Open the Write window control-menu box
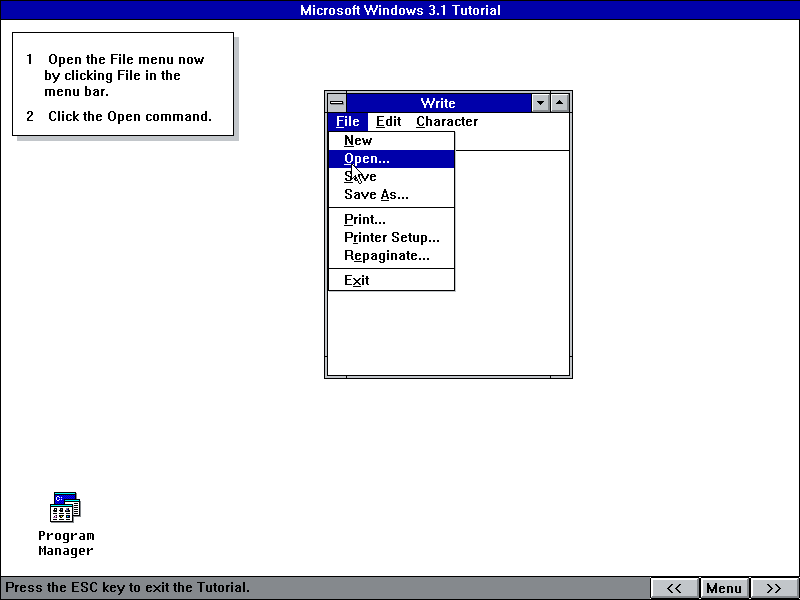 click(x=337, y=103)
